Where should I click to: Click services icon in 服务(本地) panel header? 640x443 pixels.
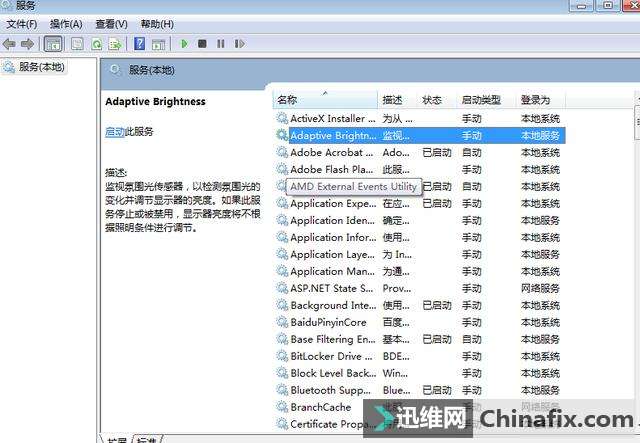[x=116, y=70]
